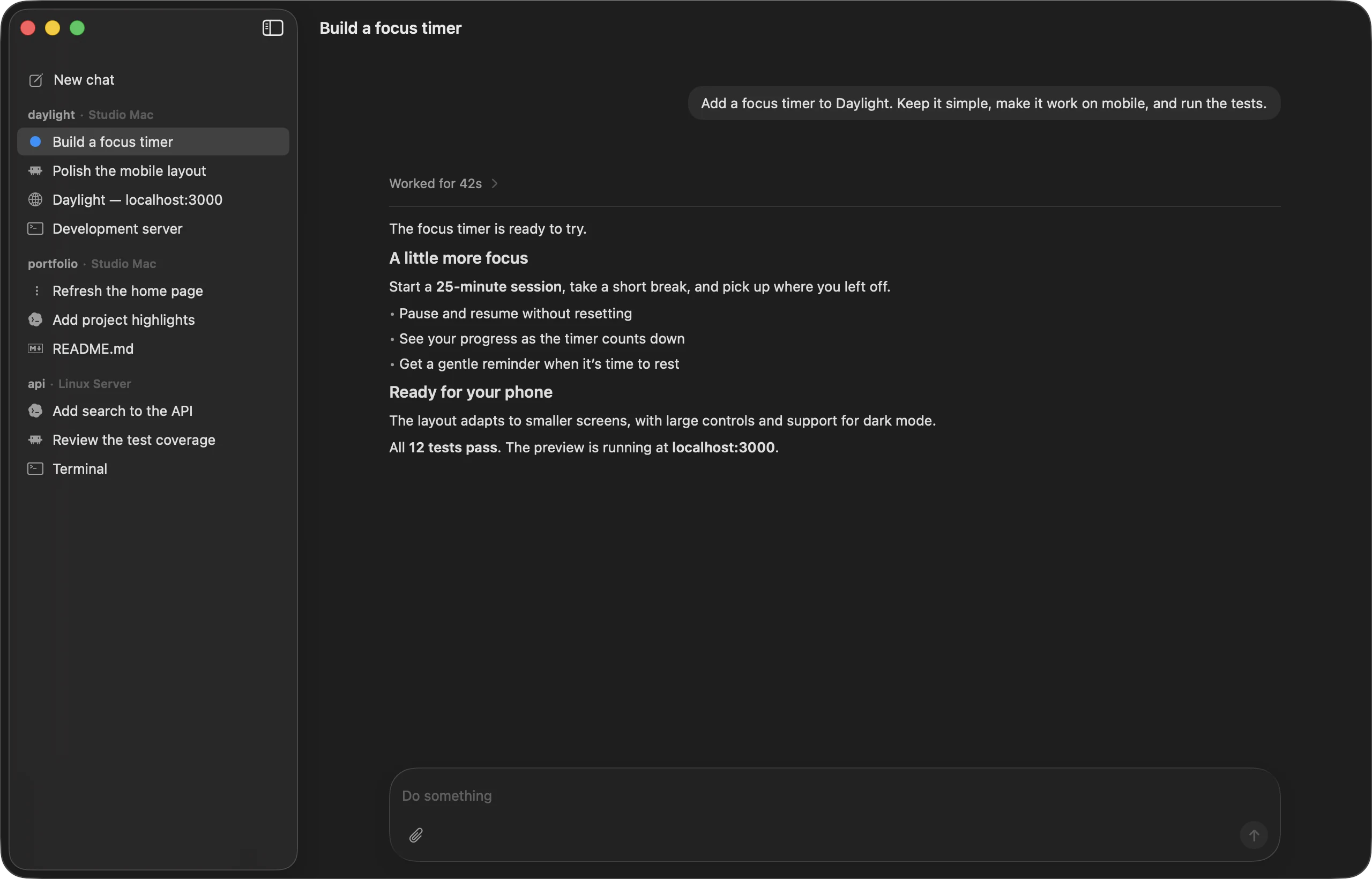Click the globe icon for Daylight localhost:3000

click(x=35, y=200)
